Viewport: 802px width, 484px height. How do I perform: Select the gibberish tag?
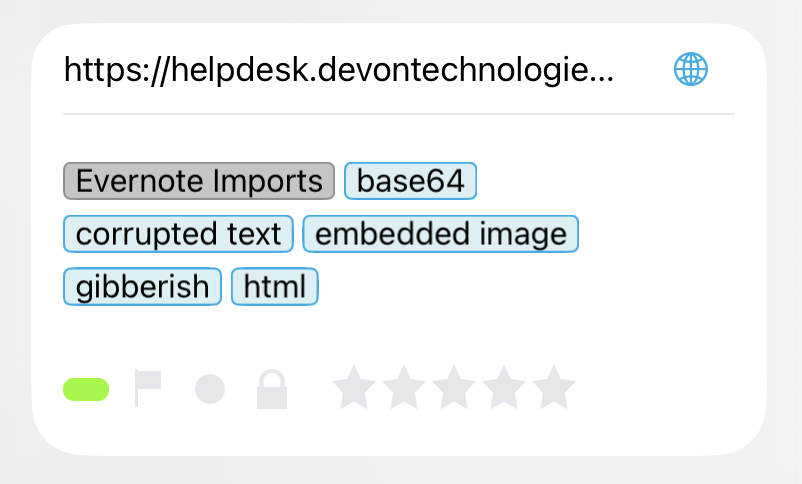(142, 286)
